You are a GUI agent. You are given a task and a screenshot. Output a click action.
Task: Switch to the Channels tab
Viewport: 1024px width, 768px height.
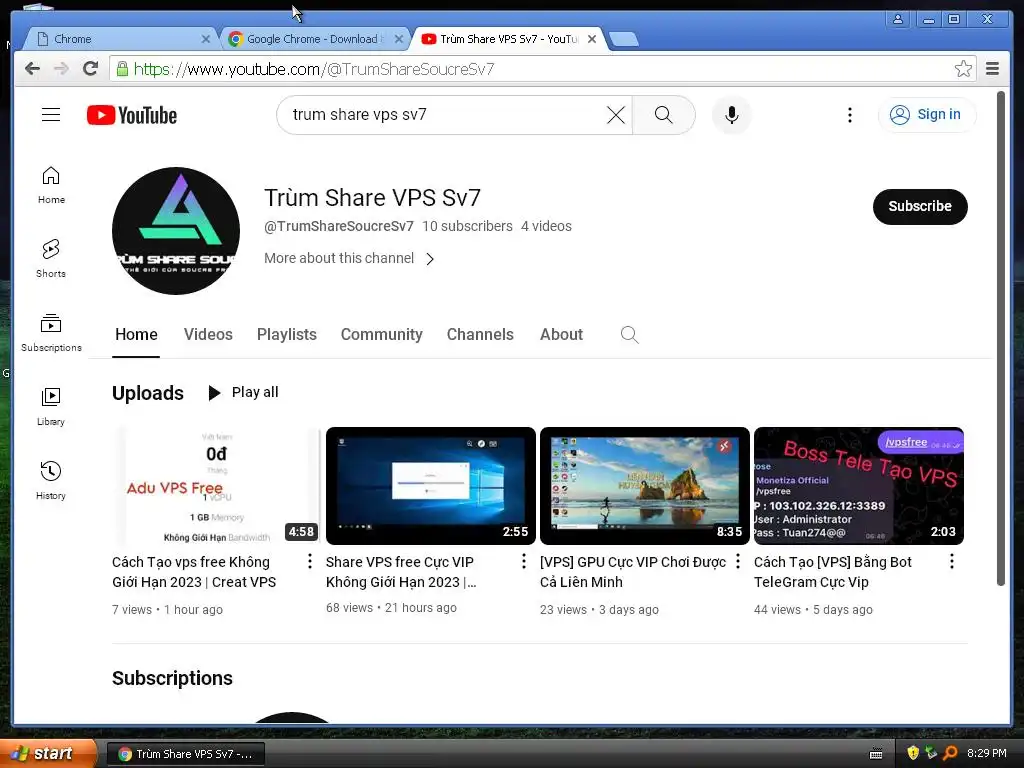(480, 334)
